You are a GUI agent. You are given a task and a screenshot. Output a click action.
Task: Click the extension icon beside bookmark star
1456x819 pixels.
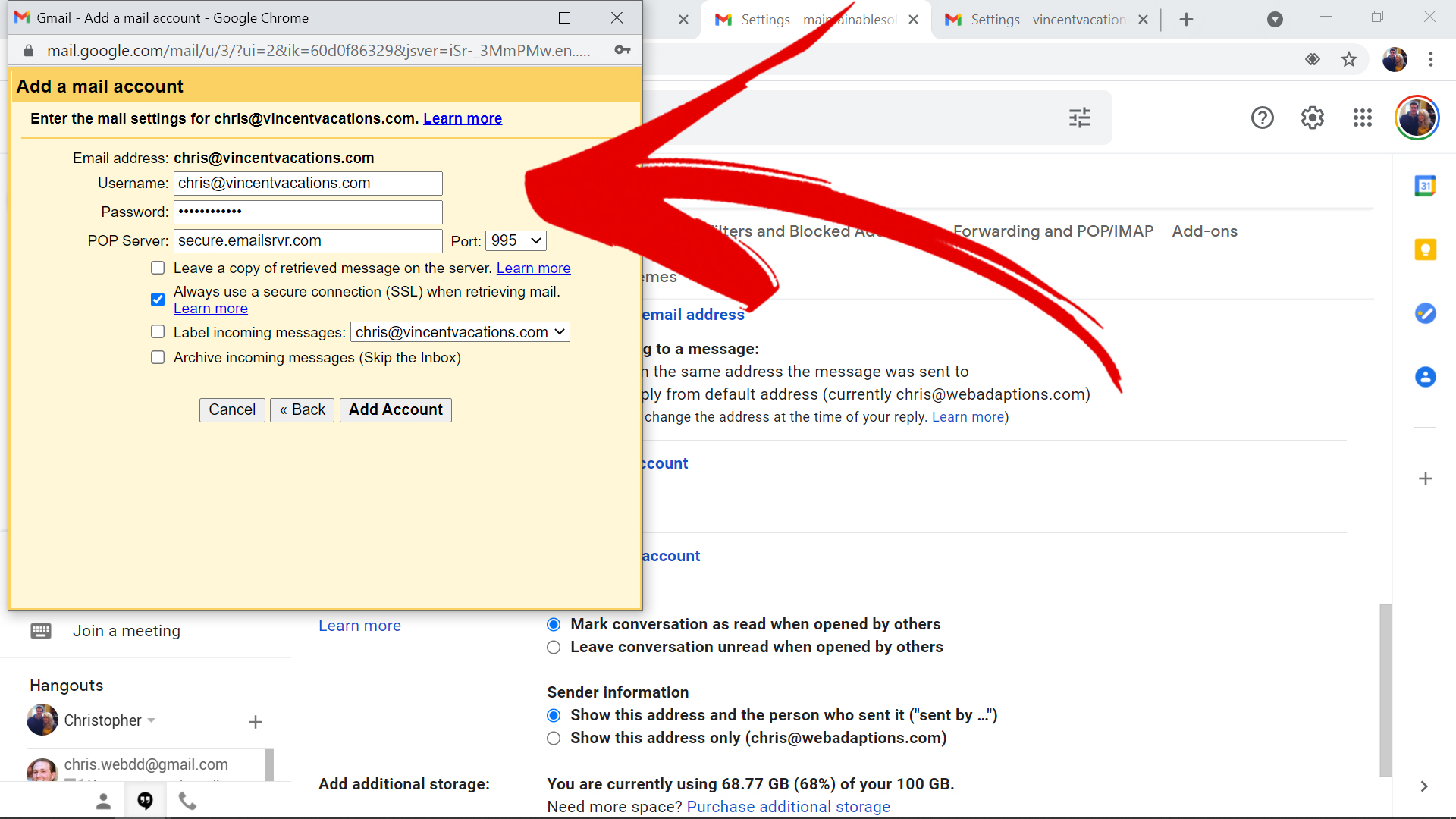[1313, 59]
